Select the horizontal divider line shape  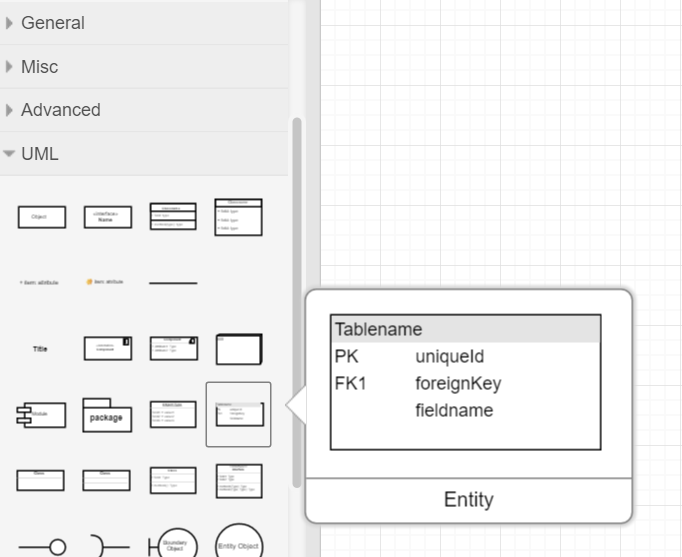[173, 283]
